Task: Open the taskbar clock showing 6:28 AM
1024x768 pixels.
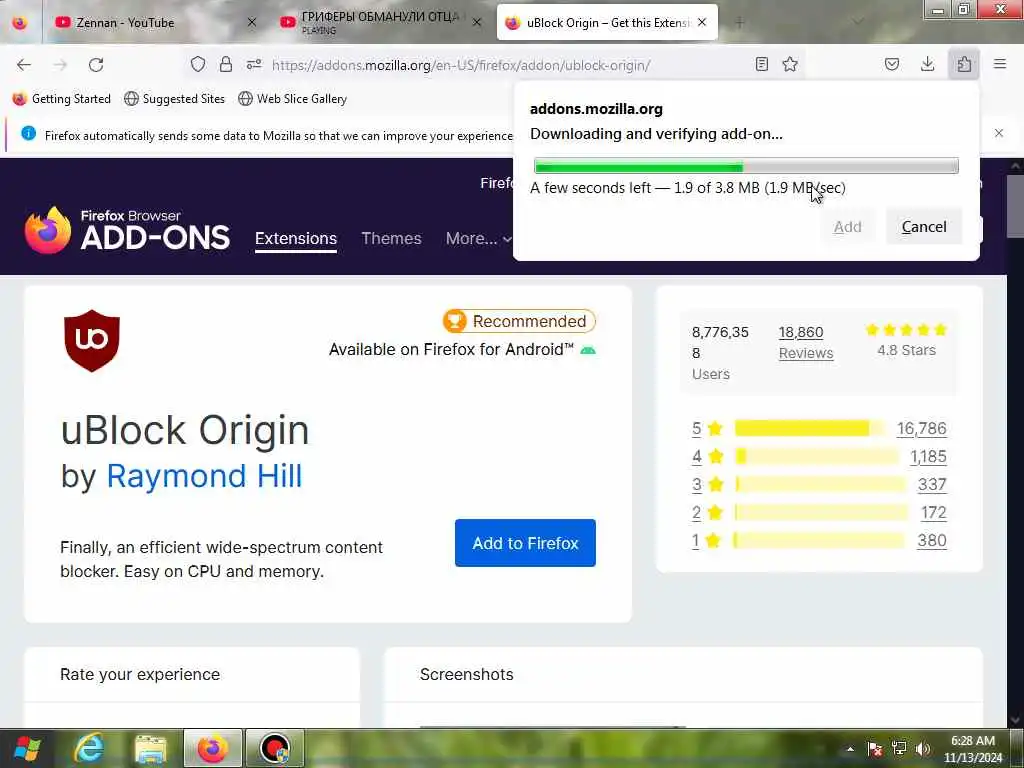Action: tap(972, 749)
